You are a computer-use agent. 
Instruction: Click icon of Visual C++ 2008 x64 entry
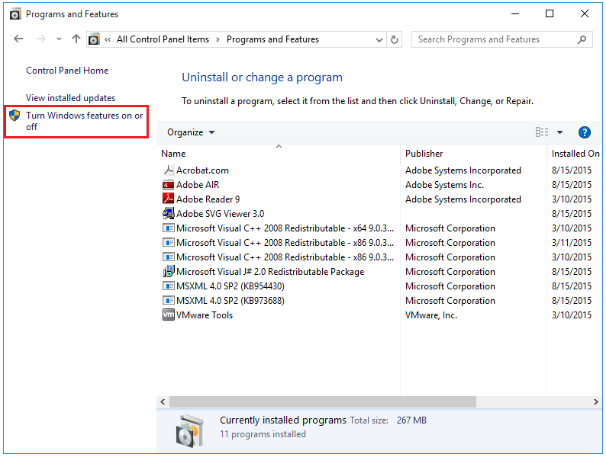pyautogui.click(x=168, y=228)
